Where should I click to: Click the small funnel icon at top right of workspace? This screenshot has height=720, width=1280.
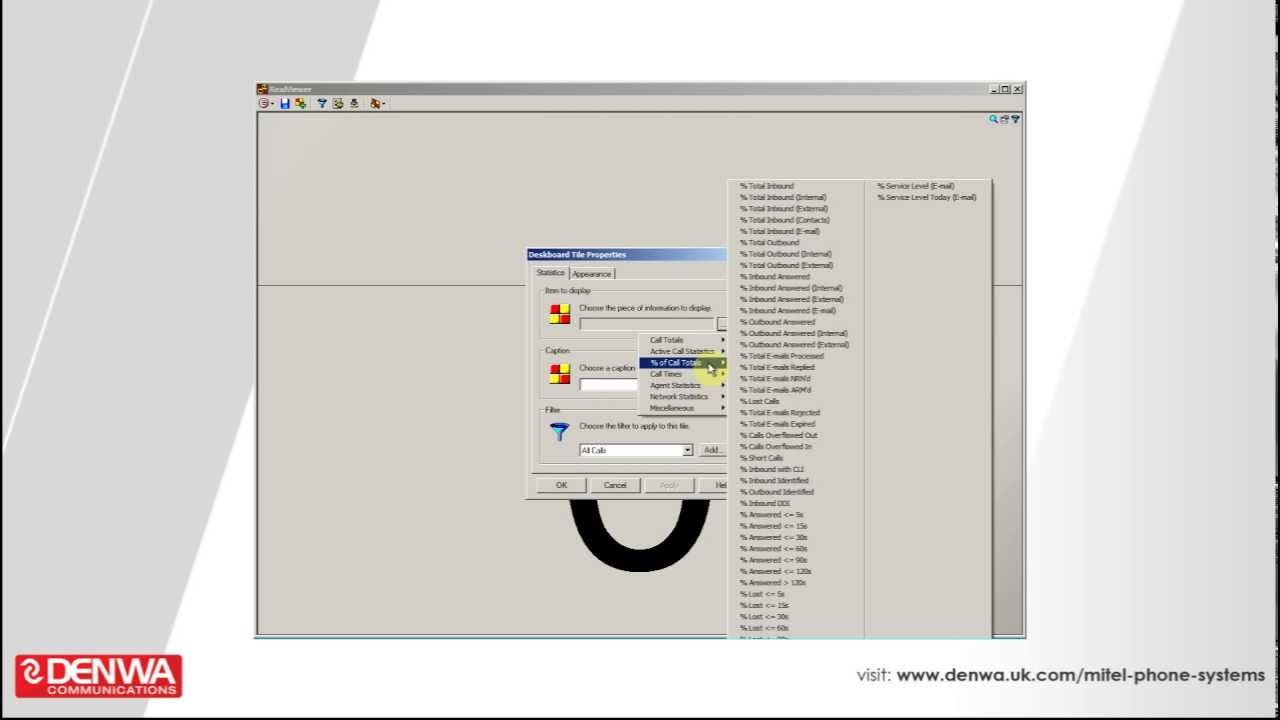point(1015,119)
